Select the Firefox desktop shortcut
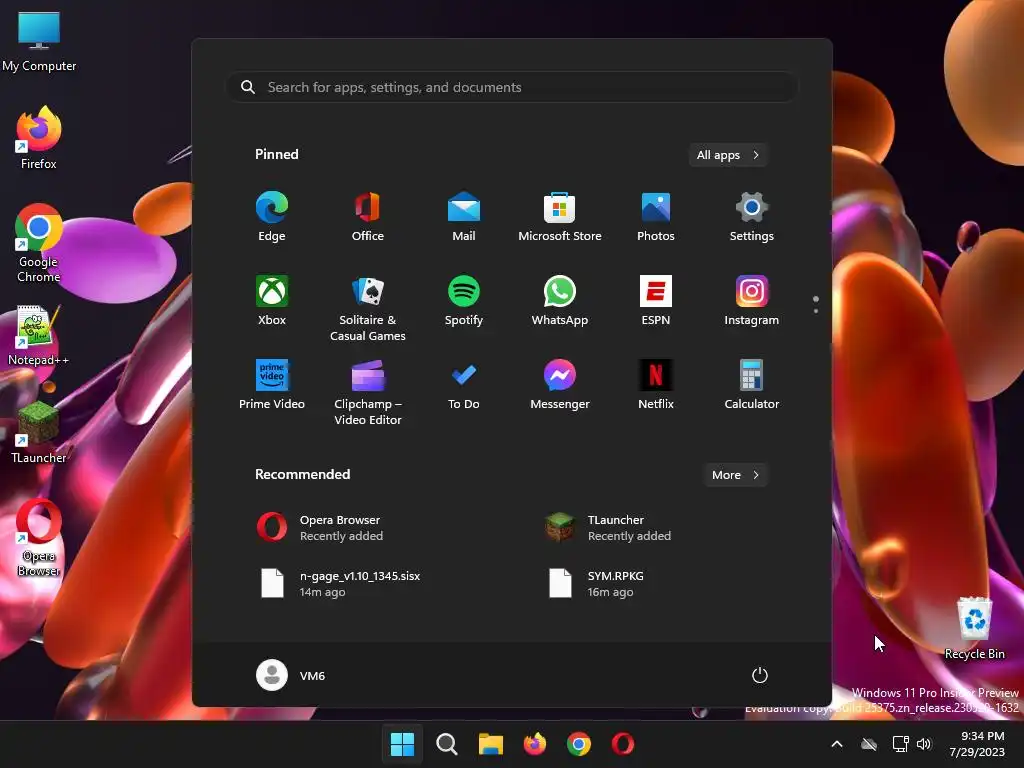The width and height of the screenshot is (1024, 768). (x=39, y=138)
